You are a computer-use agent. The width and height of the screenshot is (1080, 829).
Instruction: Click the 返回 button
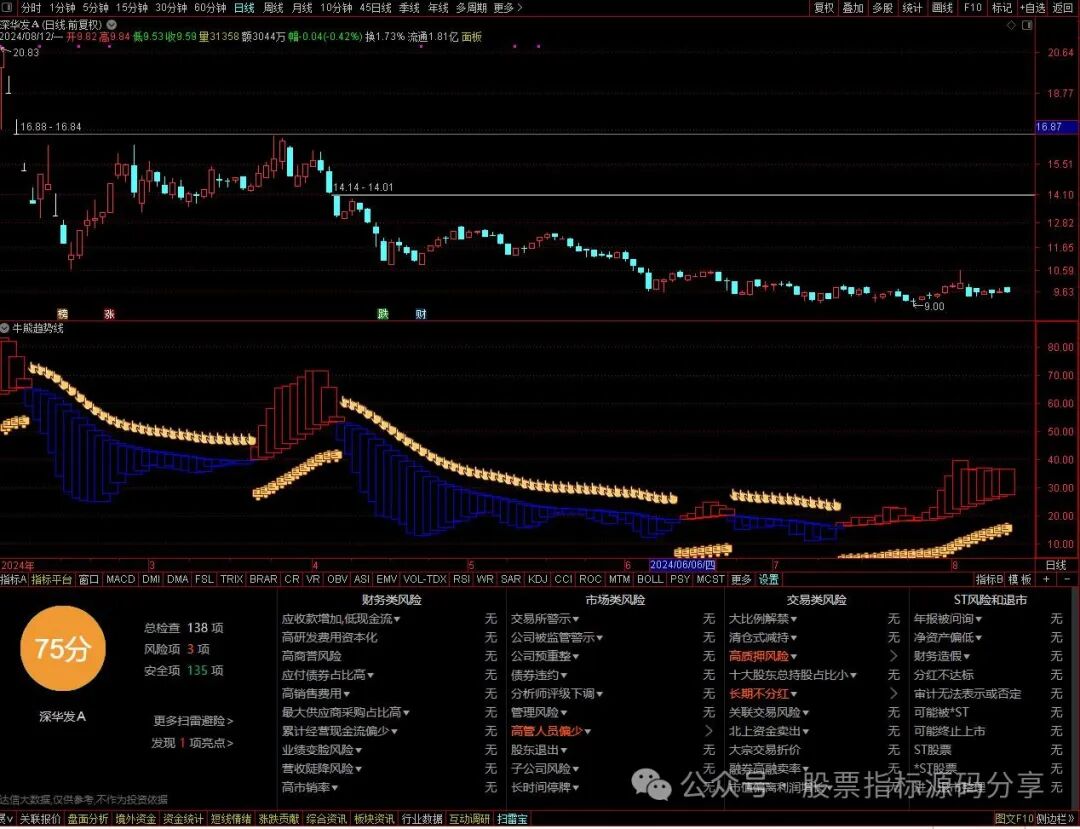(x=1062, y=8)
